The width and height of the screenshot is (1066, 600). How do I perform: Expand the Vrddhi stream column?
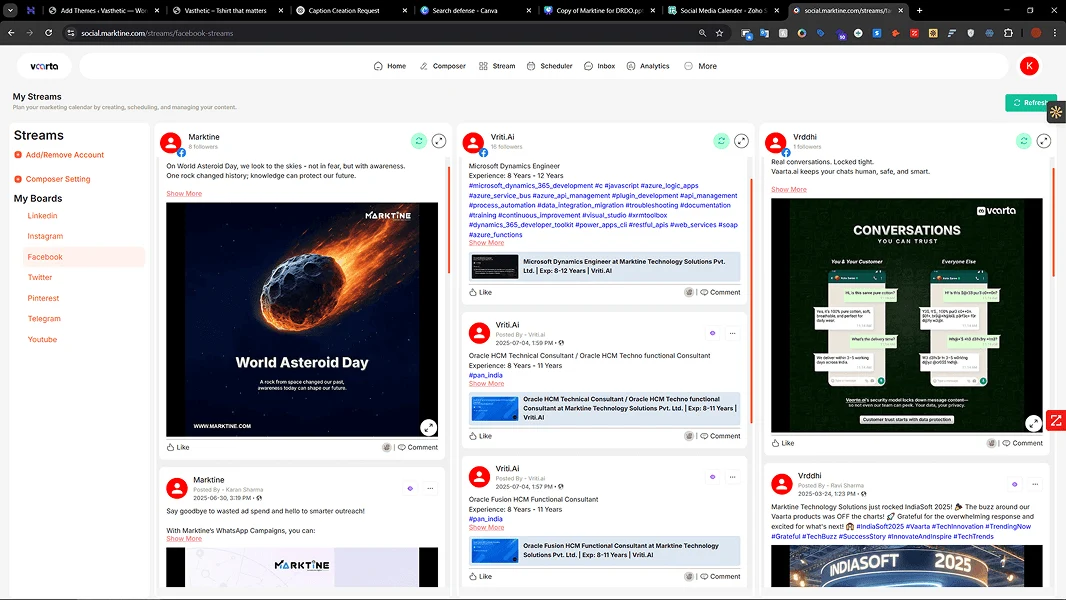pyautogui.click(x=1044, y=141)
